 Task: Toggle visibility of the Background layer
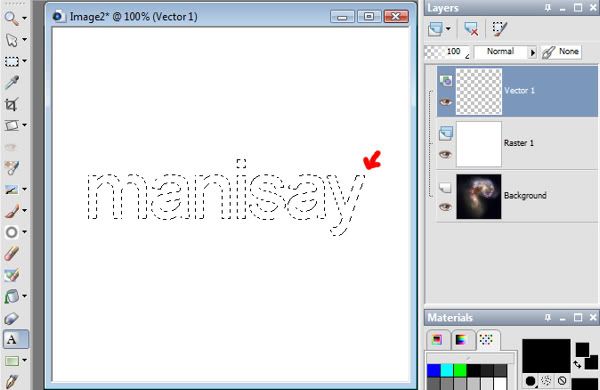[445, 207]
